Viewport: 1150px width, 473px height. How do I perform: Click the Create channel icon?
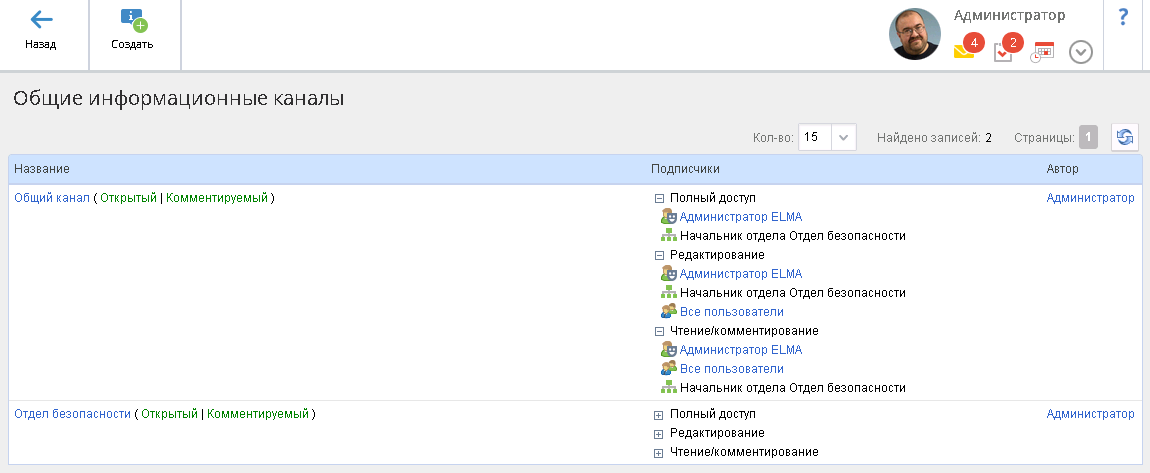click(132, 20)
